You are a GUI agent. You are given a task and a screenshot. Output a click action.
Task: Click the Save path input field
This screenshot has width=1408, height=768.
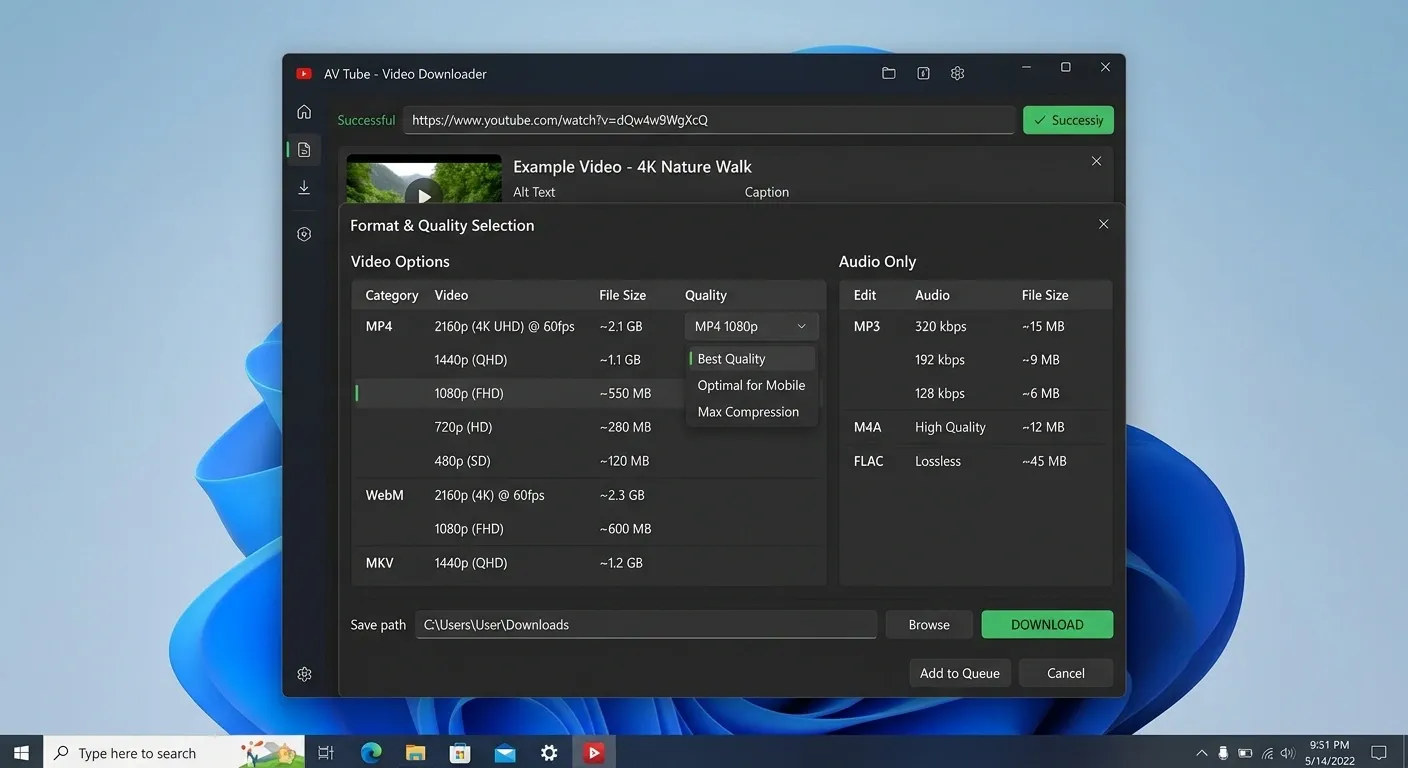click(x=646, y=625)
